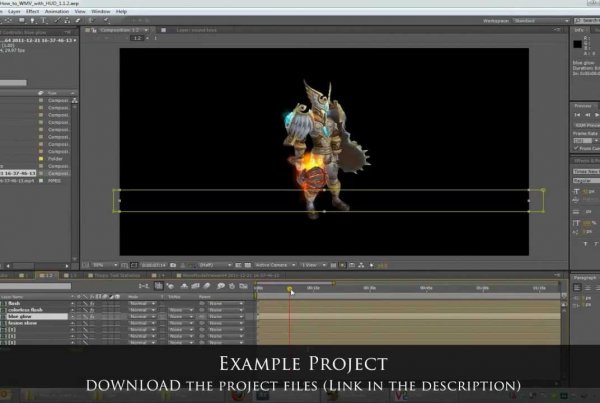Open the Layer menu
Viewport: 600px width, 403px height.
(x=14, y=11)
